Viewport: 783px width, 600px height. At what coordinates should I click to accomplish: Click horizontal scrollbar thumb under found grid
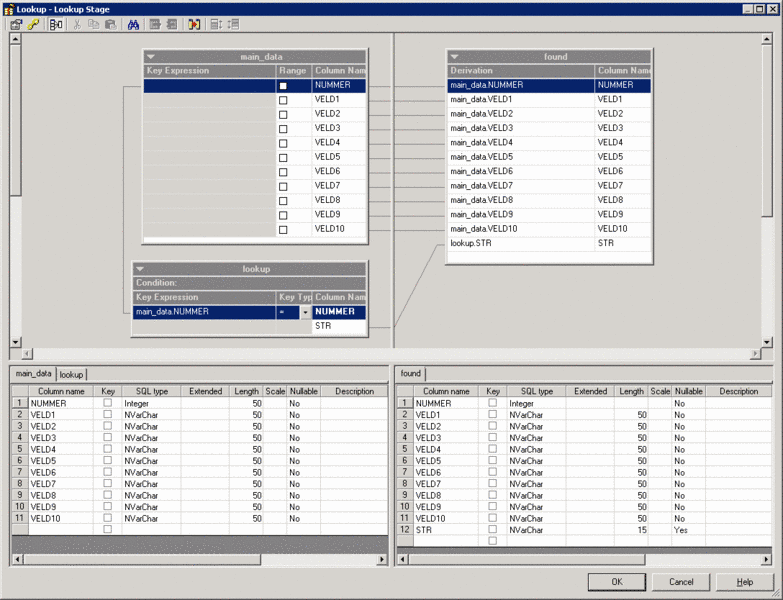[527, 560]
